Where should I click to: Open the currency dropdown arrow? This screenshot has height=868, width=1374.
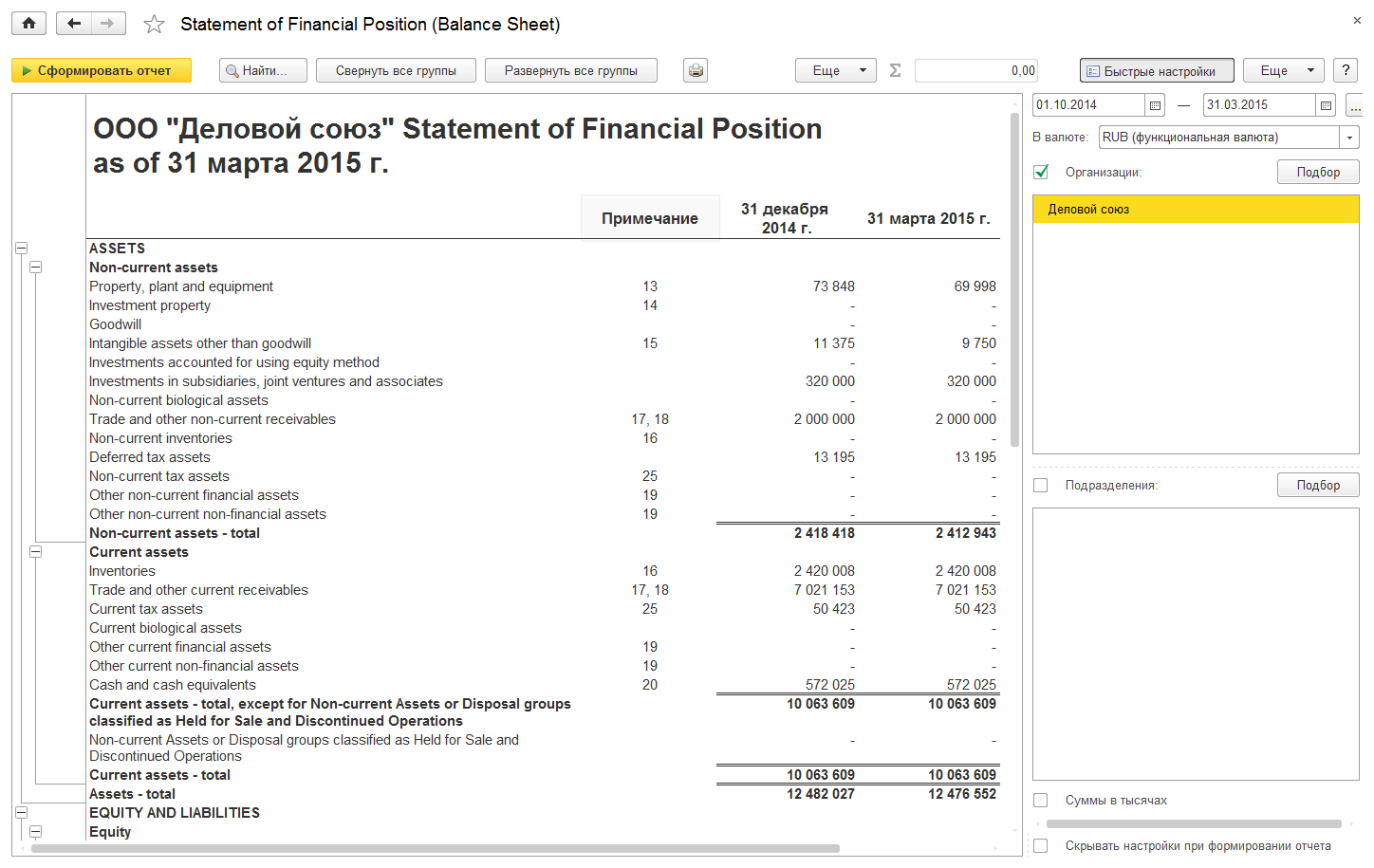pos(1349,138)
